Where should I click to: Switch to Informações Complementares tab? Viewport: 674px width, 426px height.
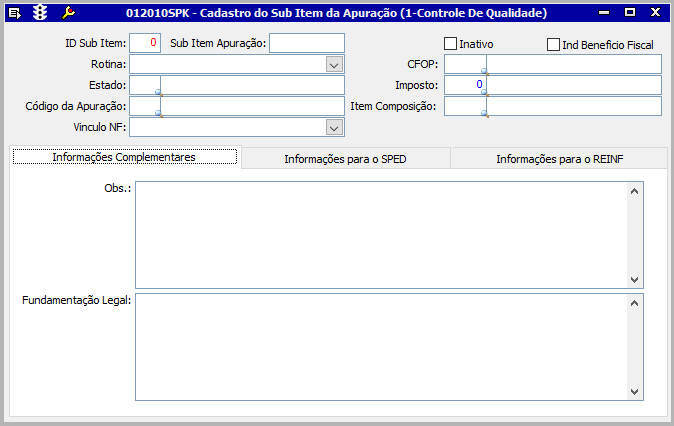pos(125,157)
